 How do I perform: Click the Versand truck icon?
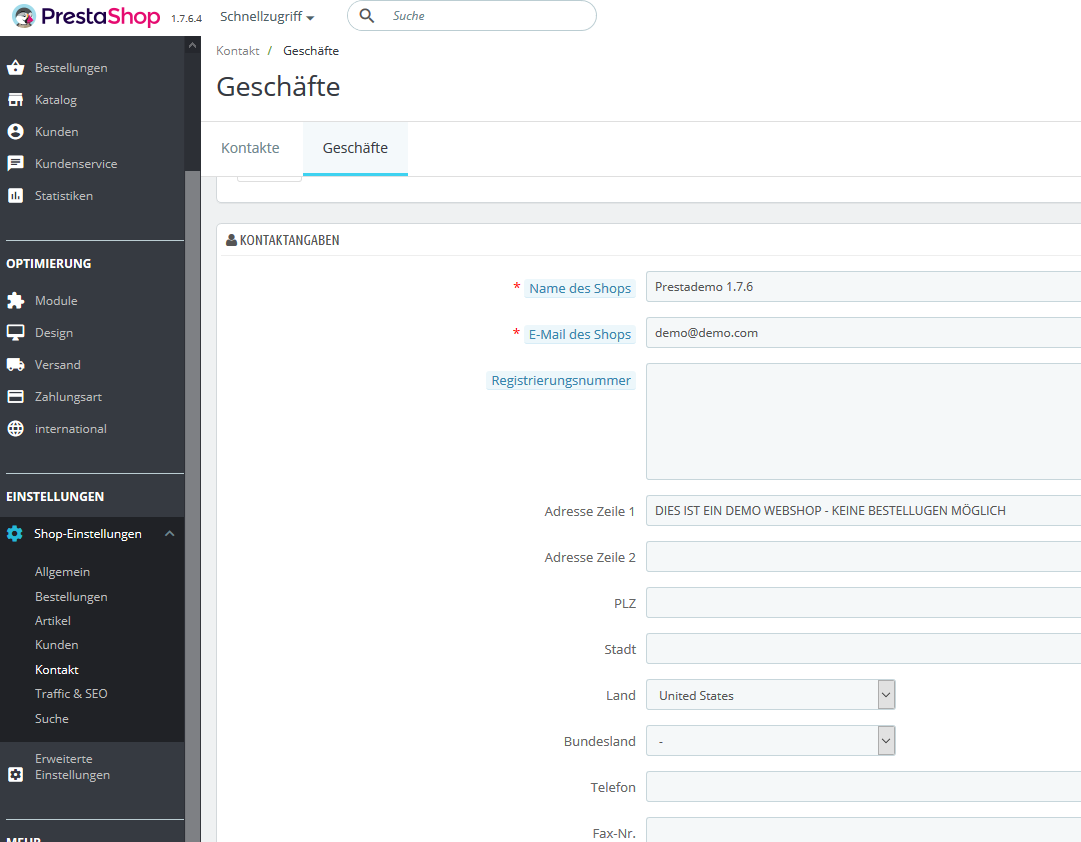click(x=15, y=365)
